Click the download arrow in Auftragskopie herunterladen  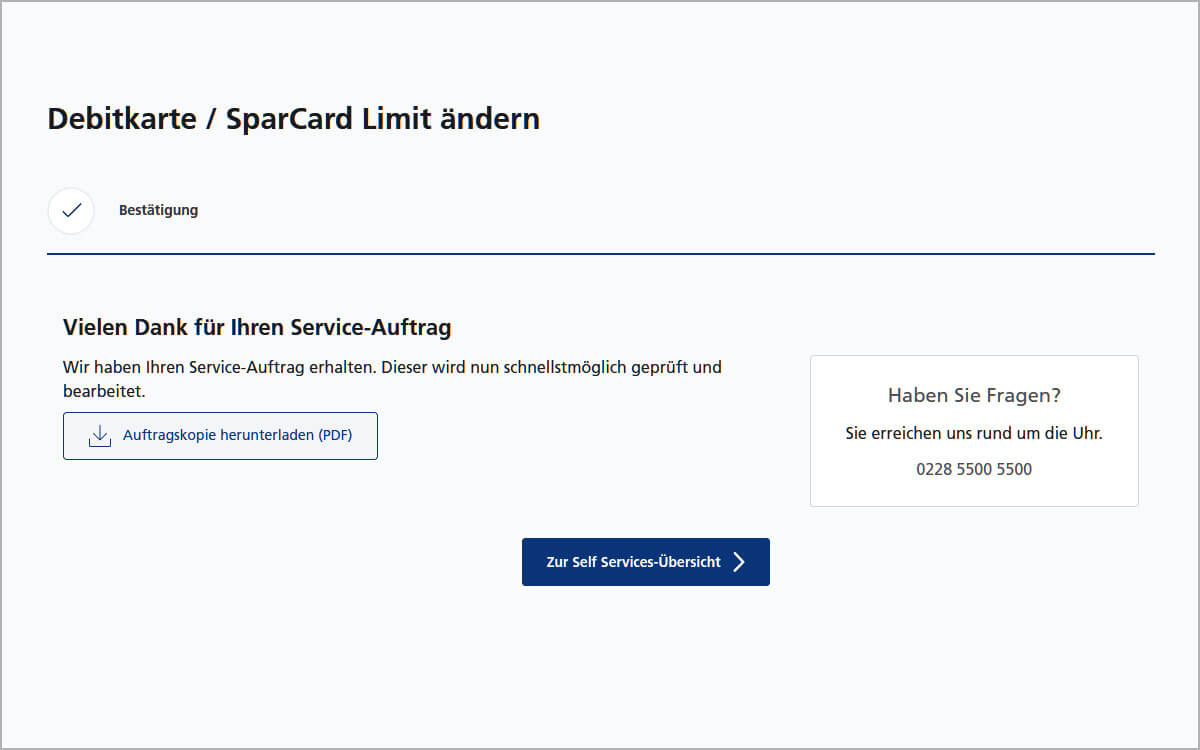(99, 435)
